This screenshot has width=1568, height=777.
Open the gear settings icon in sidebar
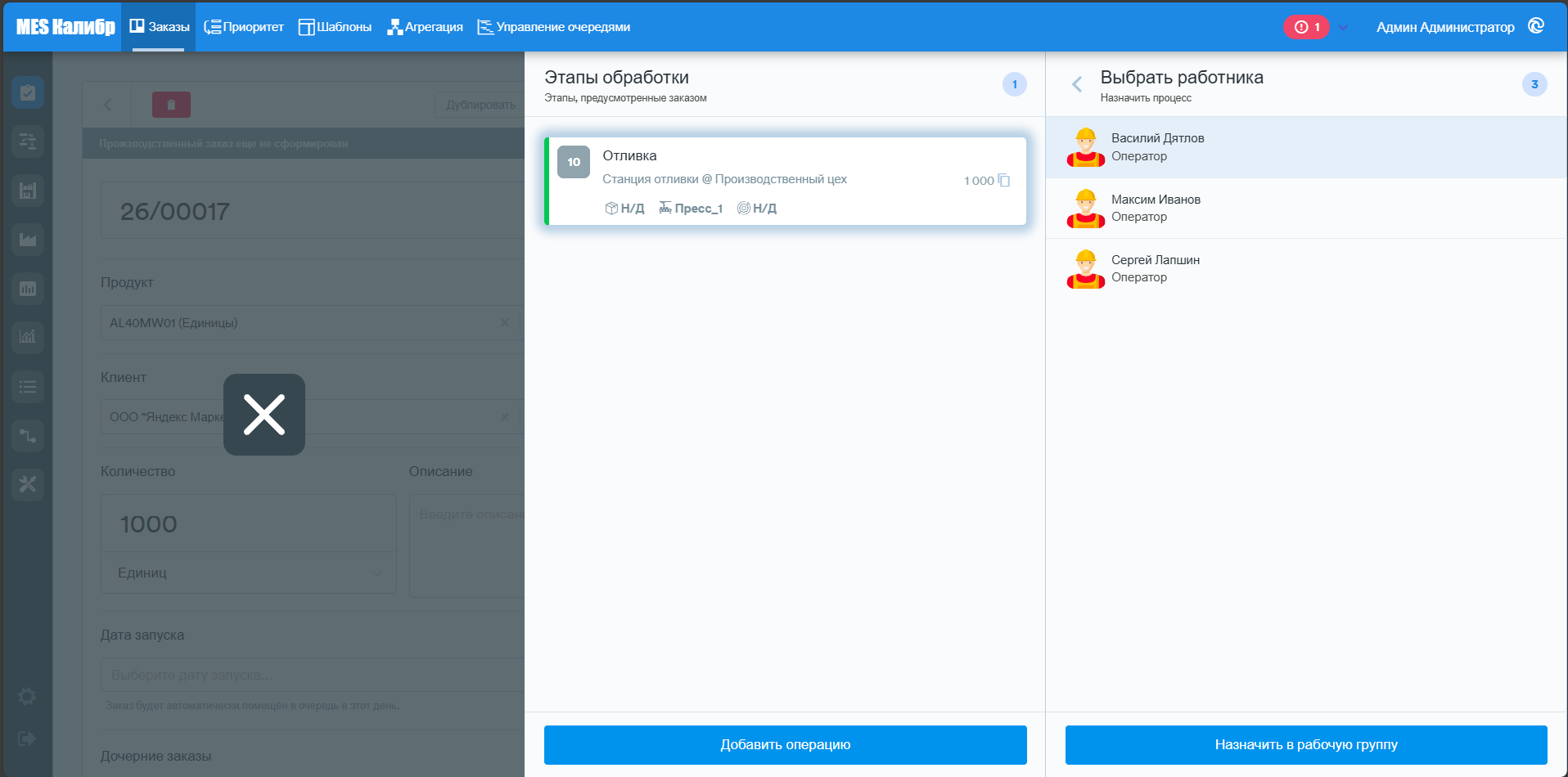(x=27, y=696)
